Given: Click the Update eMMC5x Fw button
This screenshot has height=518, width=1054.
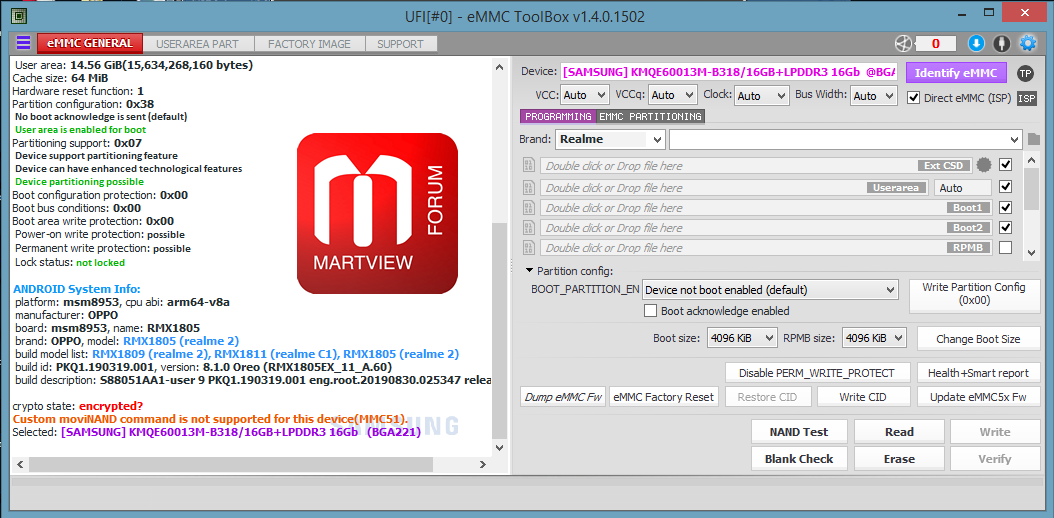Looking at the screenshot, I should (x=978, y=396).
